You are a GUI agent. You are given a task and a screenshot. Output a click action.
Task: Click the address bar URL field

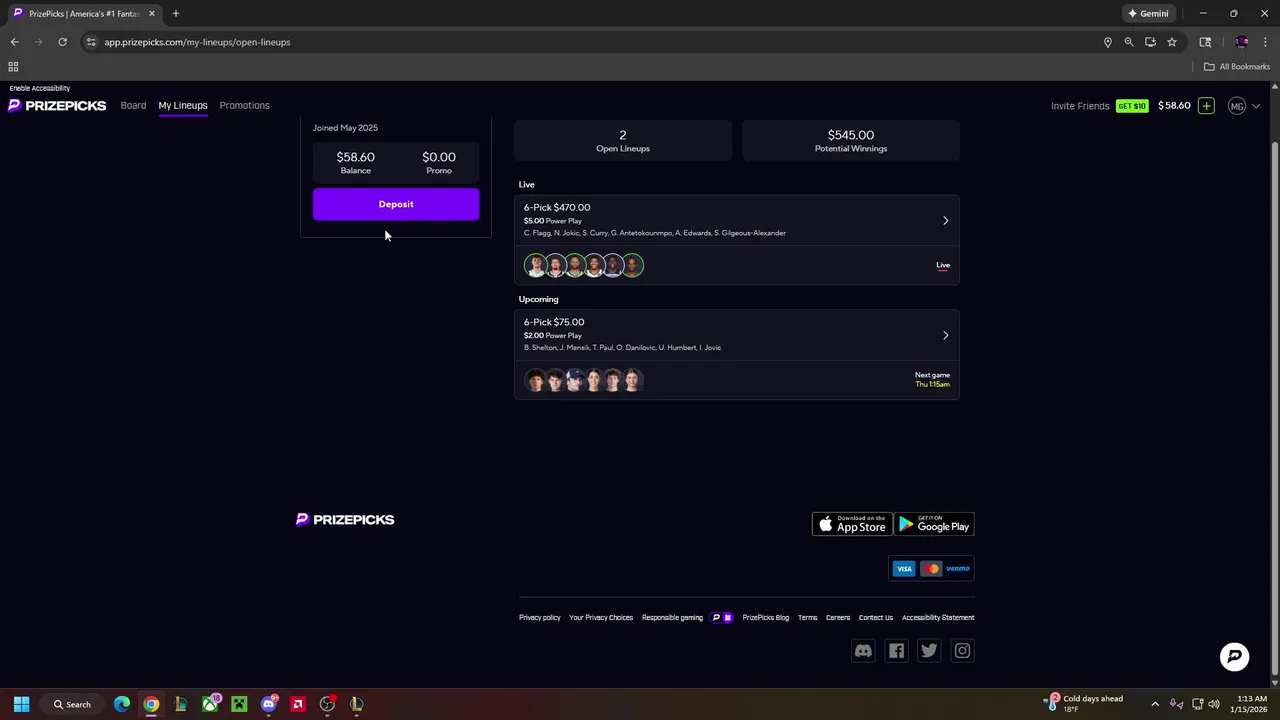590,42
